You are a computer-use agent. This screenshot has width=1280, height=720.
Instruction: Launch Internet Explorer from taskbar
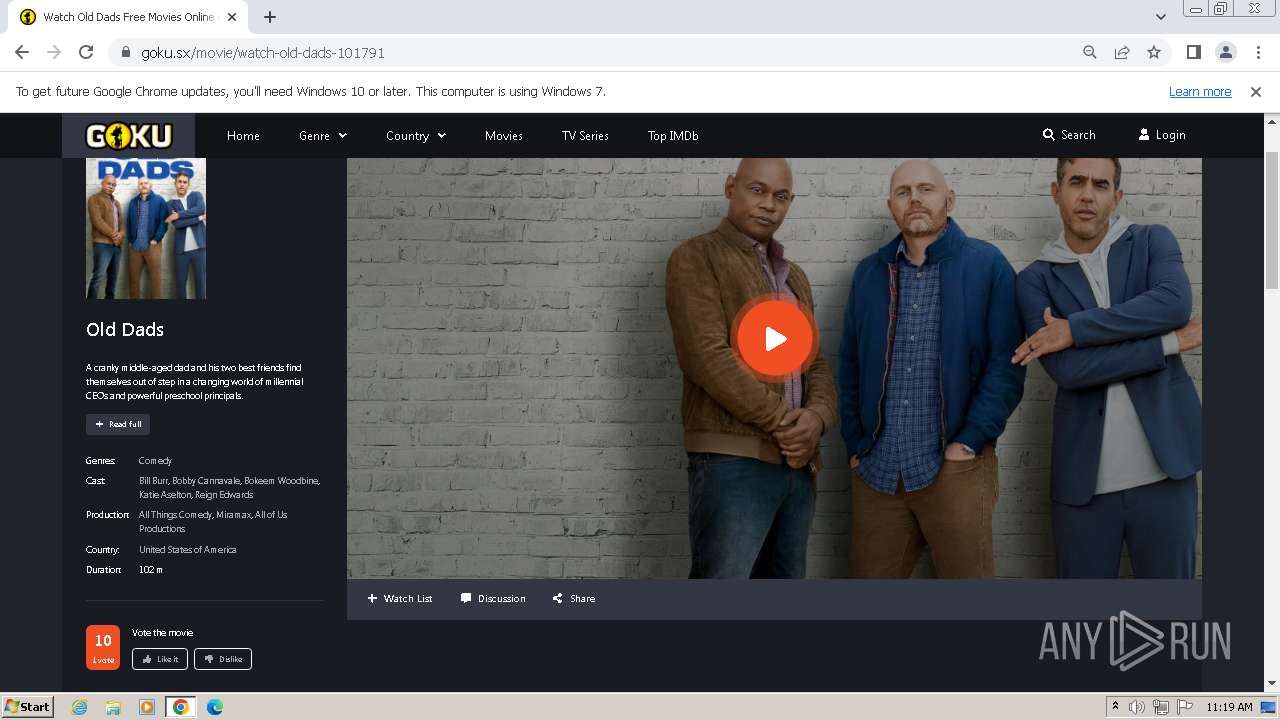point(79,707)
